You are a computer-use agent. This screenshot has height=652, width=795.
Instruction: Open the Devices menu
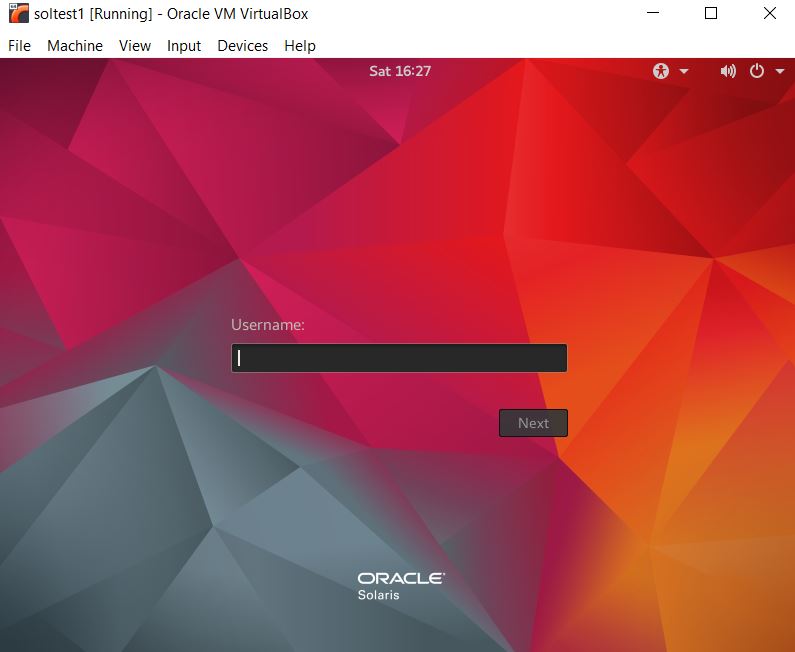pos(242,46)
